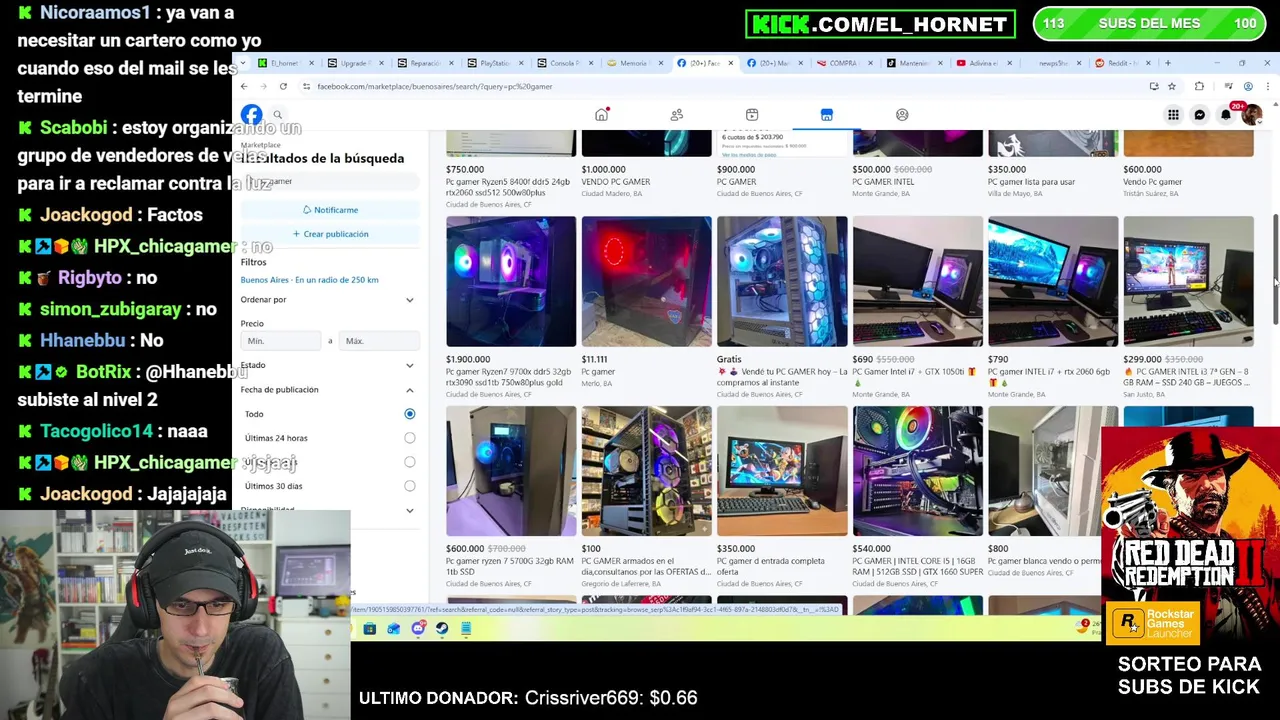The image size is (1280, 720).
Task: Open the notifications bell icon
Action: tap(1225, 115)
